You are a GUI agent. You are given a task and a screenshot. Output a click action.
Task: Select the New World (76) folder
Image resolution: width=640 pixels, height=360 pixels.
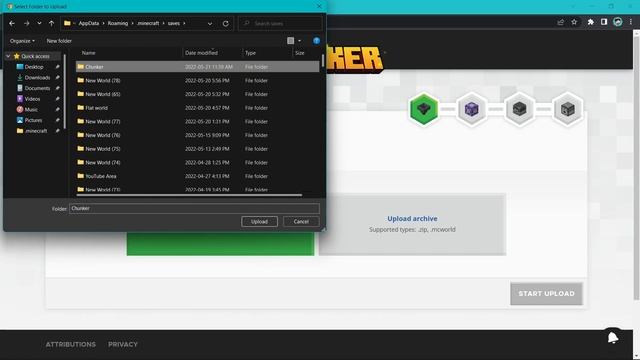[198, 135]
